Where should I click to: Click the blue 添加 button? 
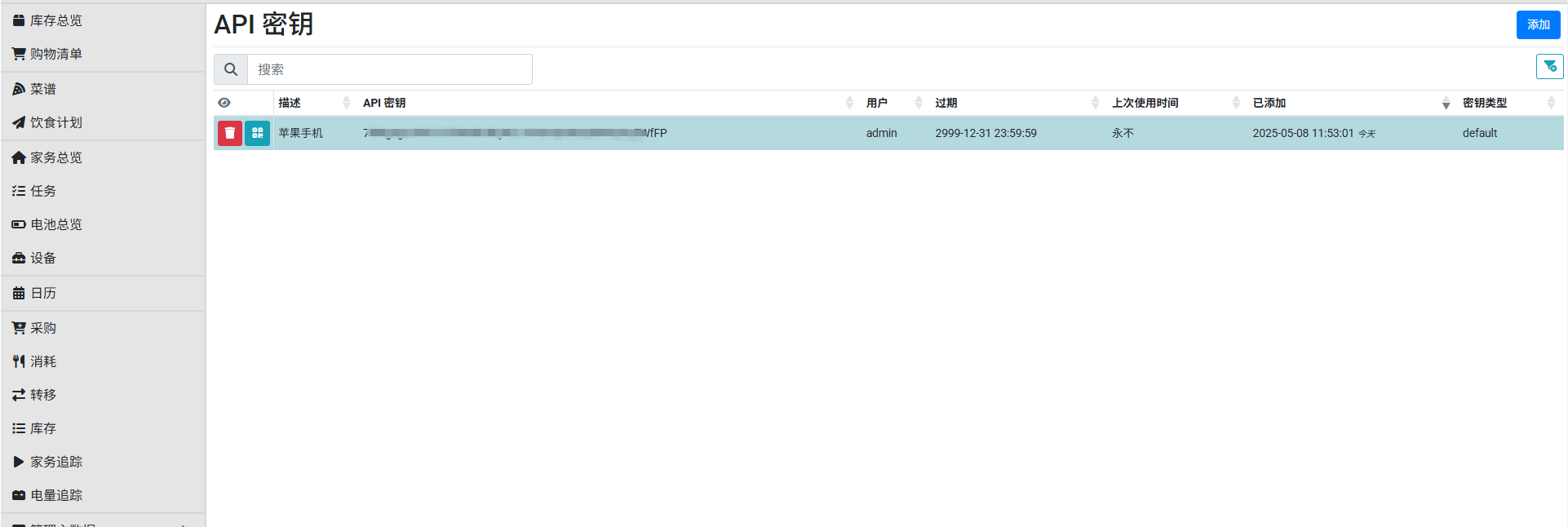[1538, 24]
